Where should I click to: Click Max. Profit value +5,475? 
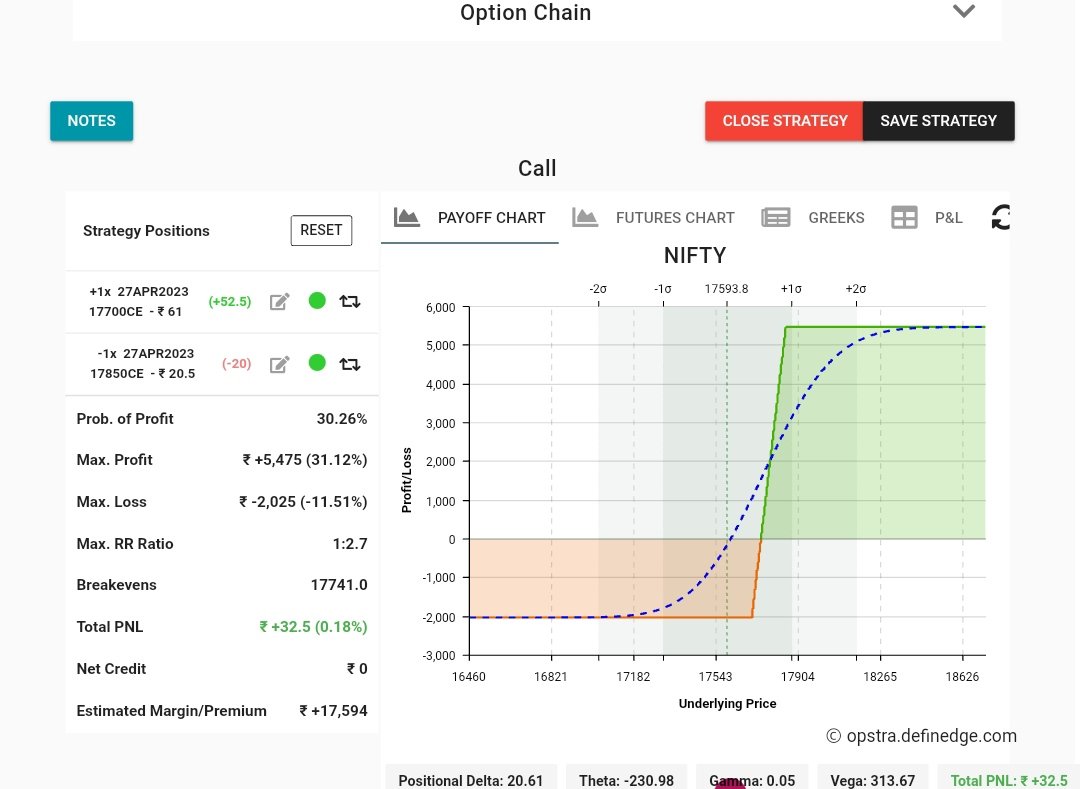(x=304, y=460)
